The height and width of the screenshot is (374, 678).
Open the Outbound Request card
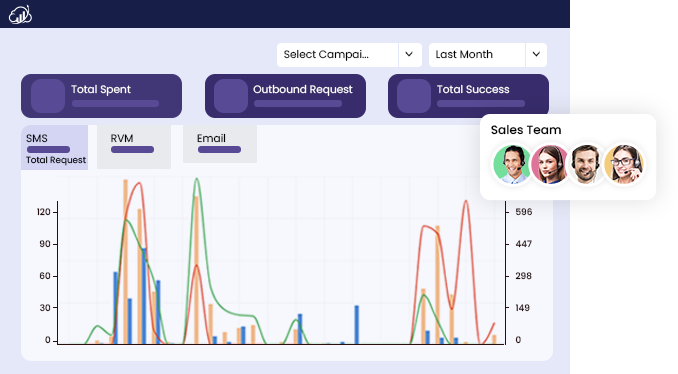(x=285, y=96)
